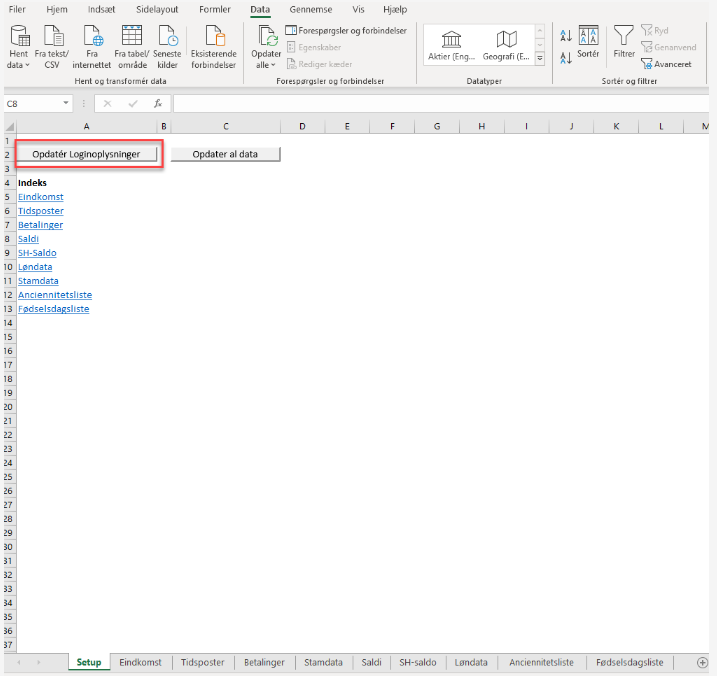Sort descending Z to A
Image resolution: width=717 pixels, height=676 pixels.
point(566,58)
